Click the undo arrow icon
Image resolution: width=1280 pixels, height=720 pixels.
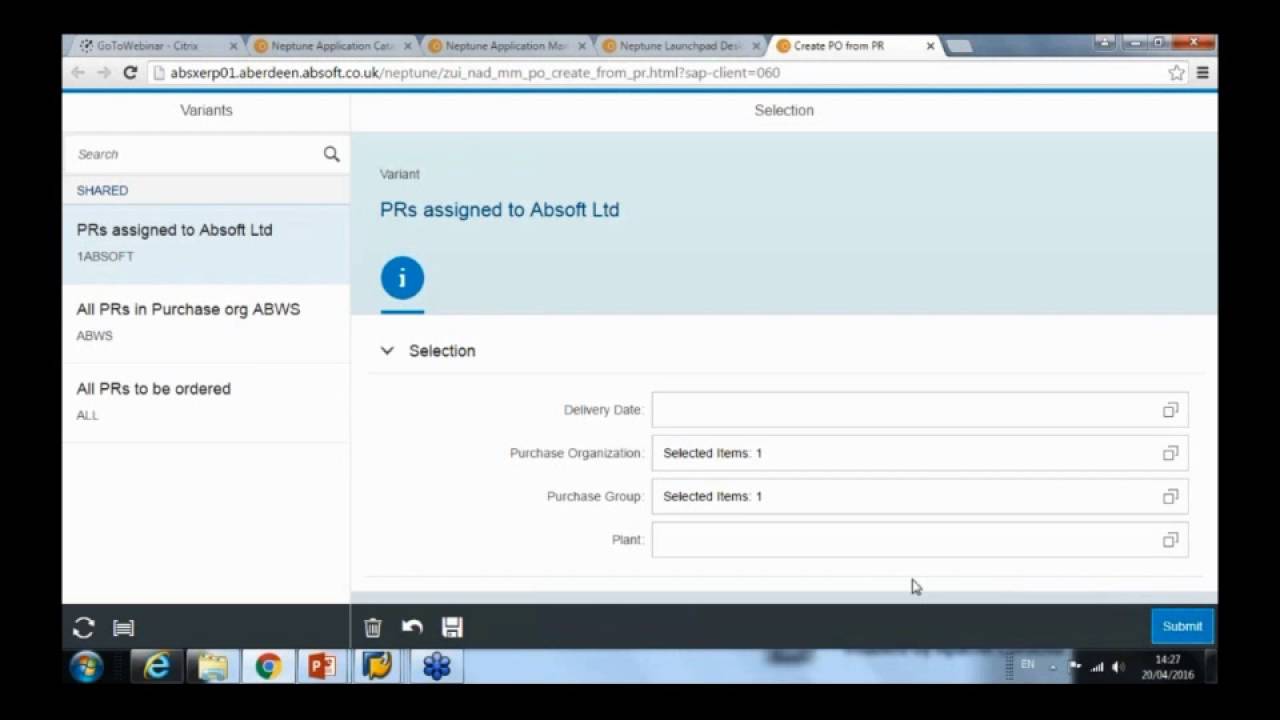[412, 627]
